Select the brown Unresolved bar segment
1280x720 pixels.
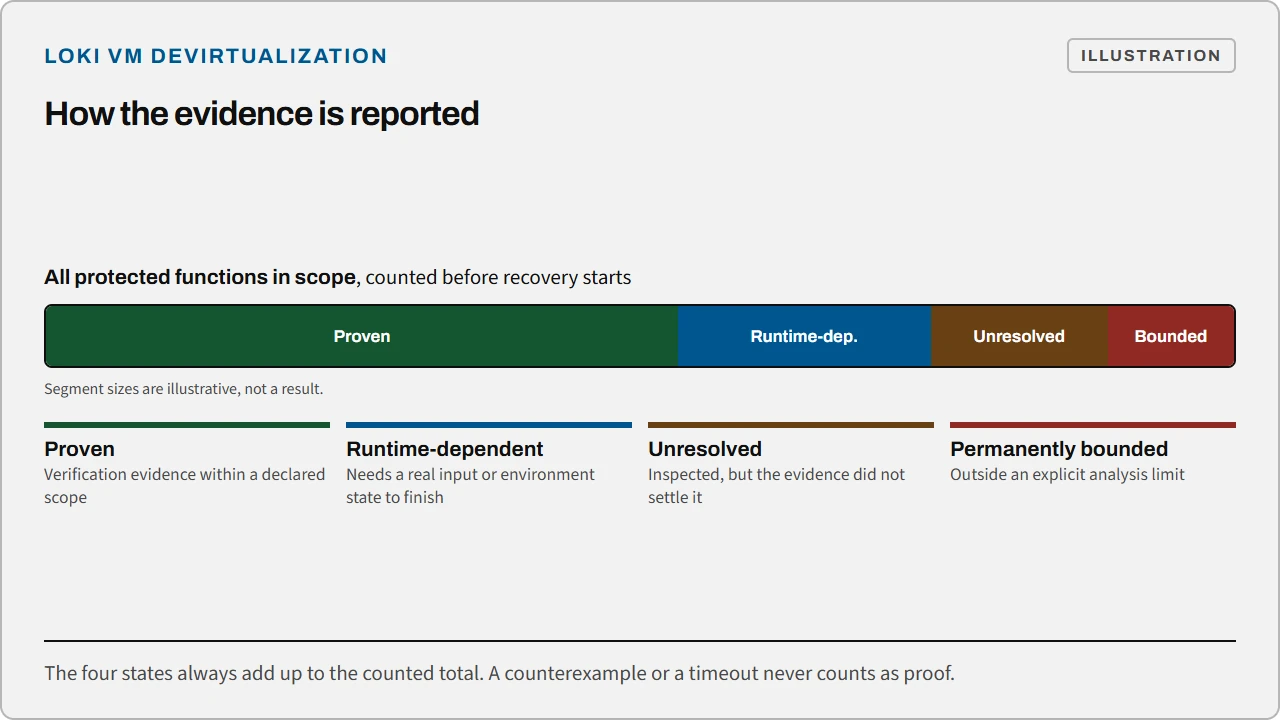point(1019,336)
